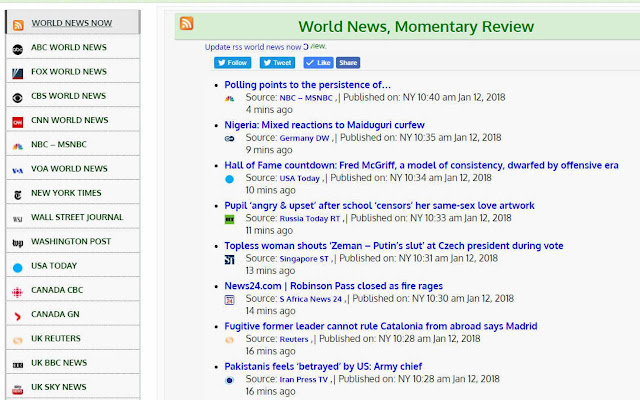Click the UK BBC News logo icon
The height and width of the screenshot is (400, 640).
(18, 365)
